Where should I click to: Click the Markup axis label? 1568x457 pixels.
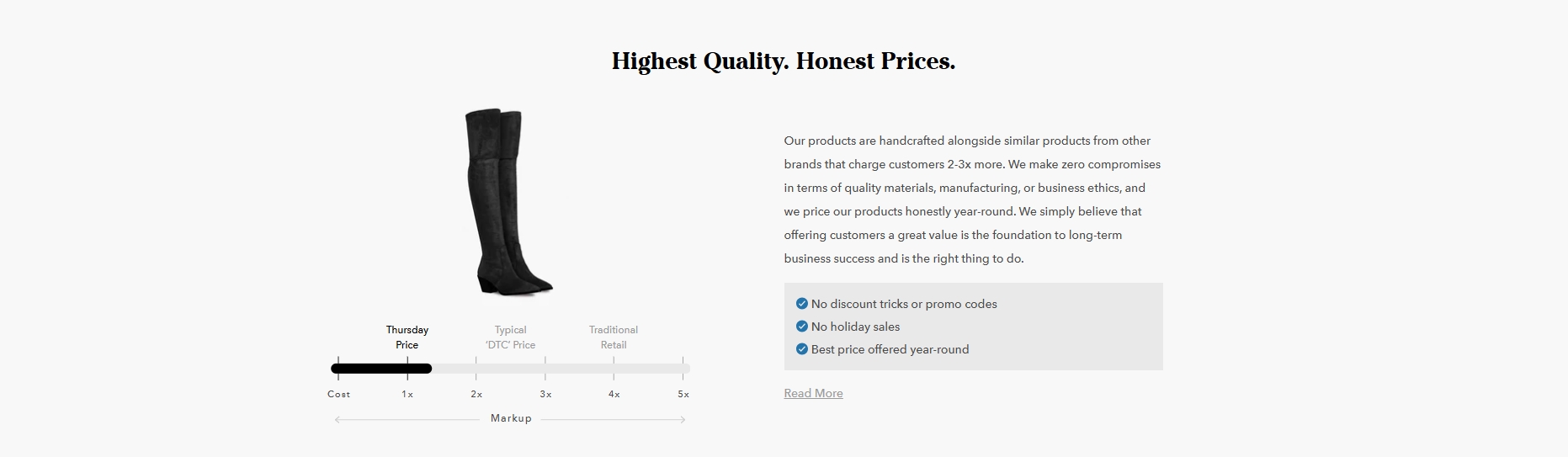point(511,418)
